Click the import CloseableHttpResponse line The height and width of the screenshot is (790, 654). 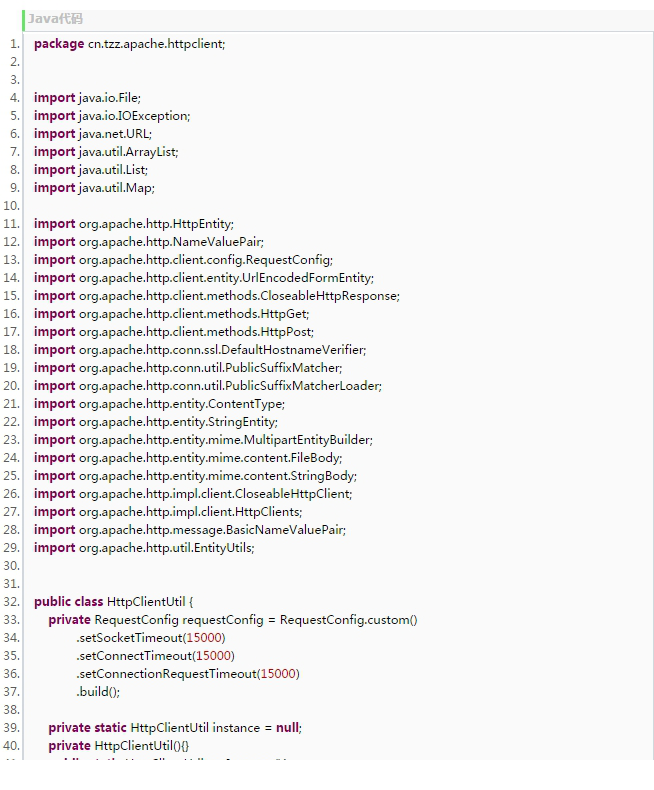tap(217, 296)
